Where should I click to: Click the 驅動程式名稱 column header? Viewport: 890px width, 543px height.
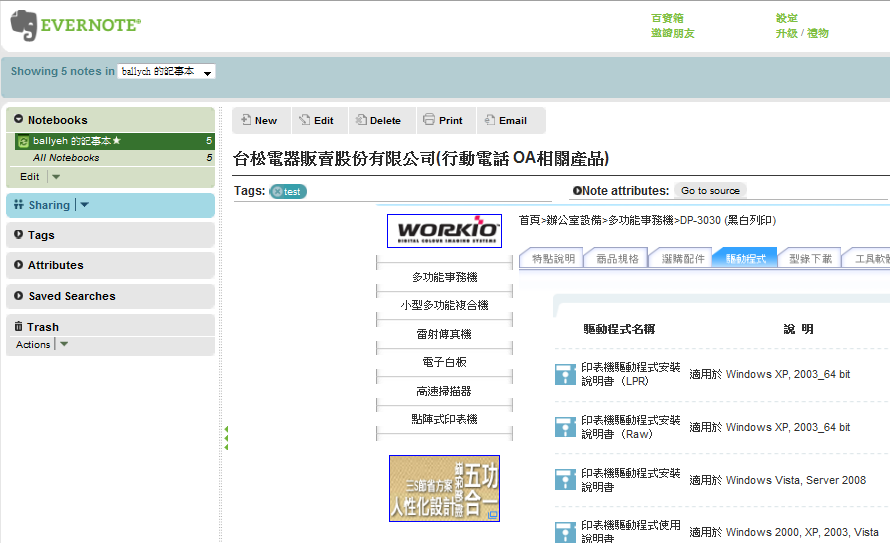click(x=619, y=329)
